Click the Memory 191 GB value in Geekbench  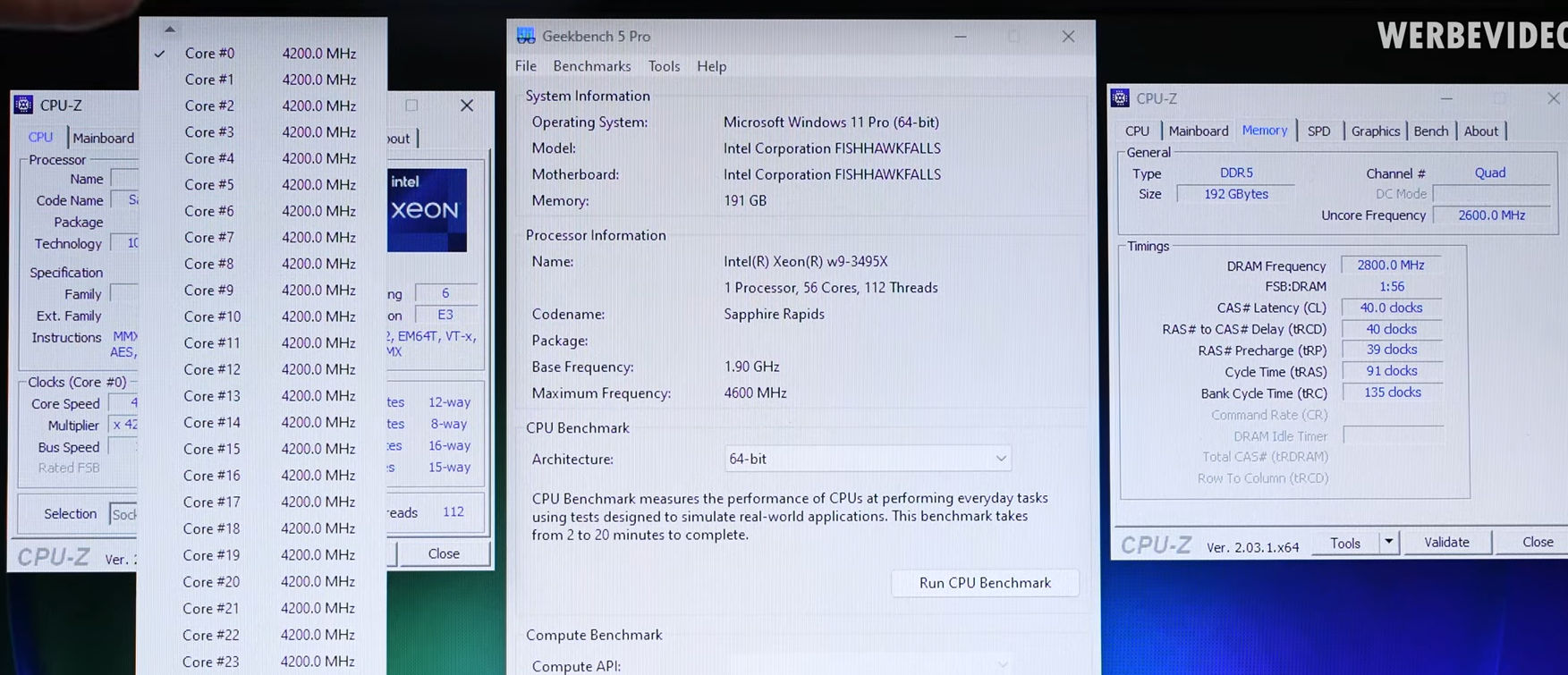(745, 201)
